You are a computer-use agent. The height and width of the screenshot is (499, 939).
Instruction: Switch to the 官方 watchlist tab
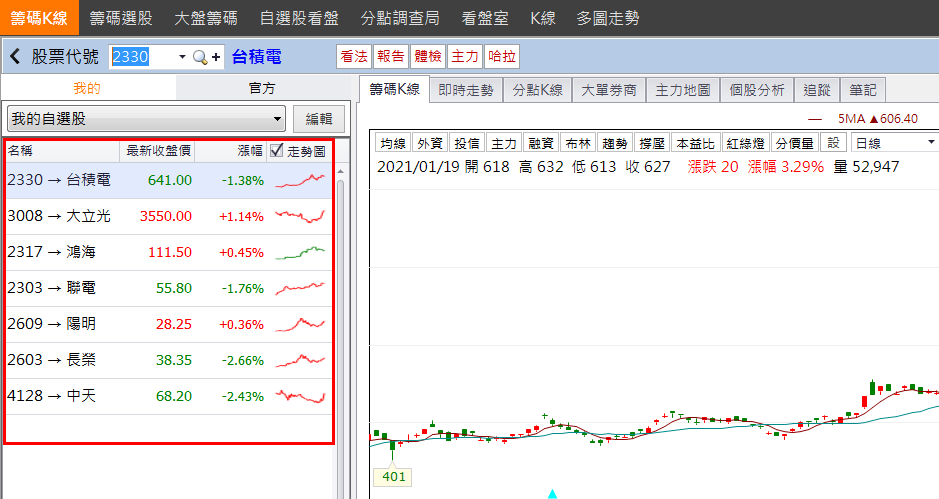point(262,88)
